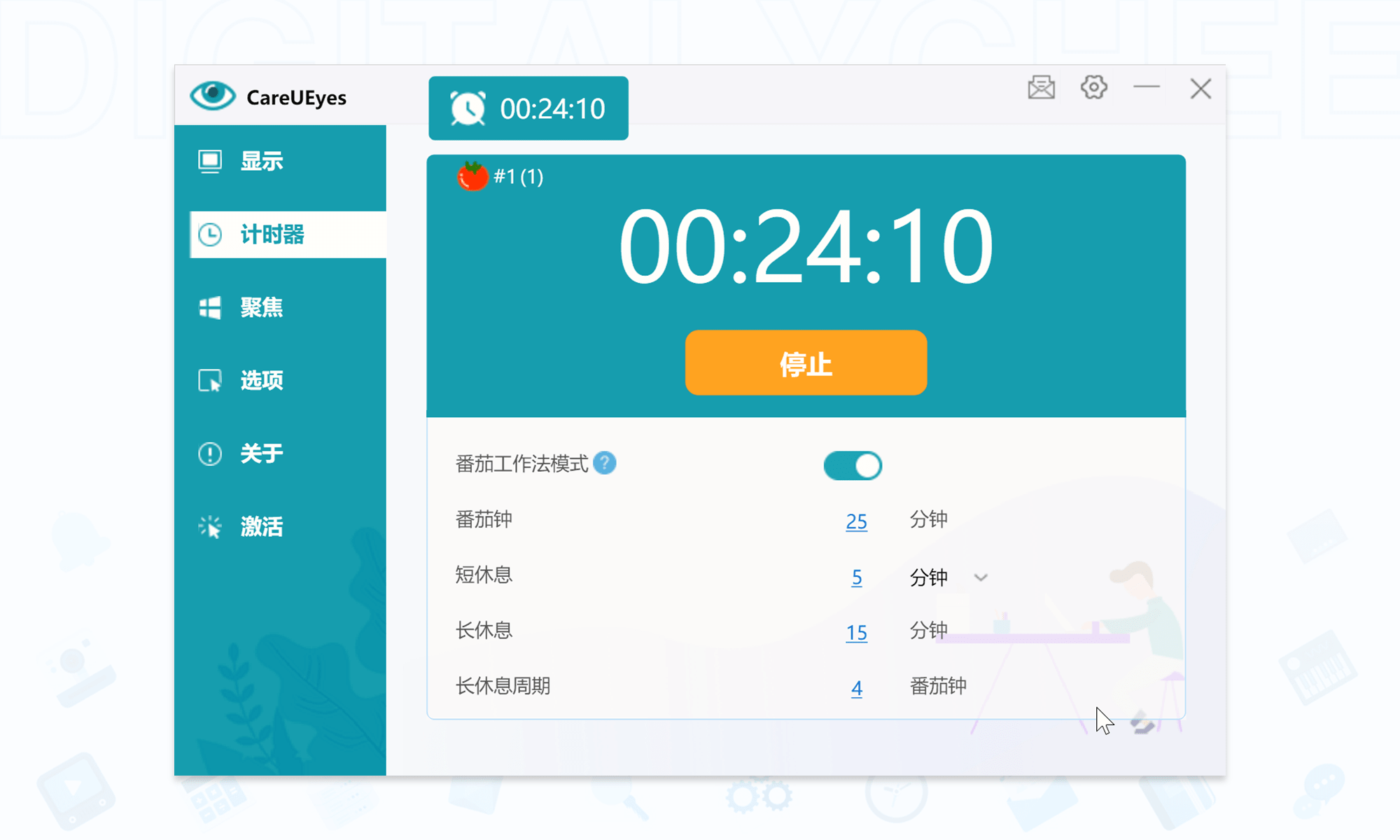Edit the 番茄钟 value 25
The height and width of the screenshot is (840, 1400).
tap(856, 521)
